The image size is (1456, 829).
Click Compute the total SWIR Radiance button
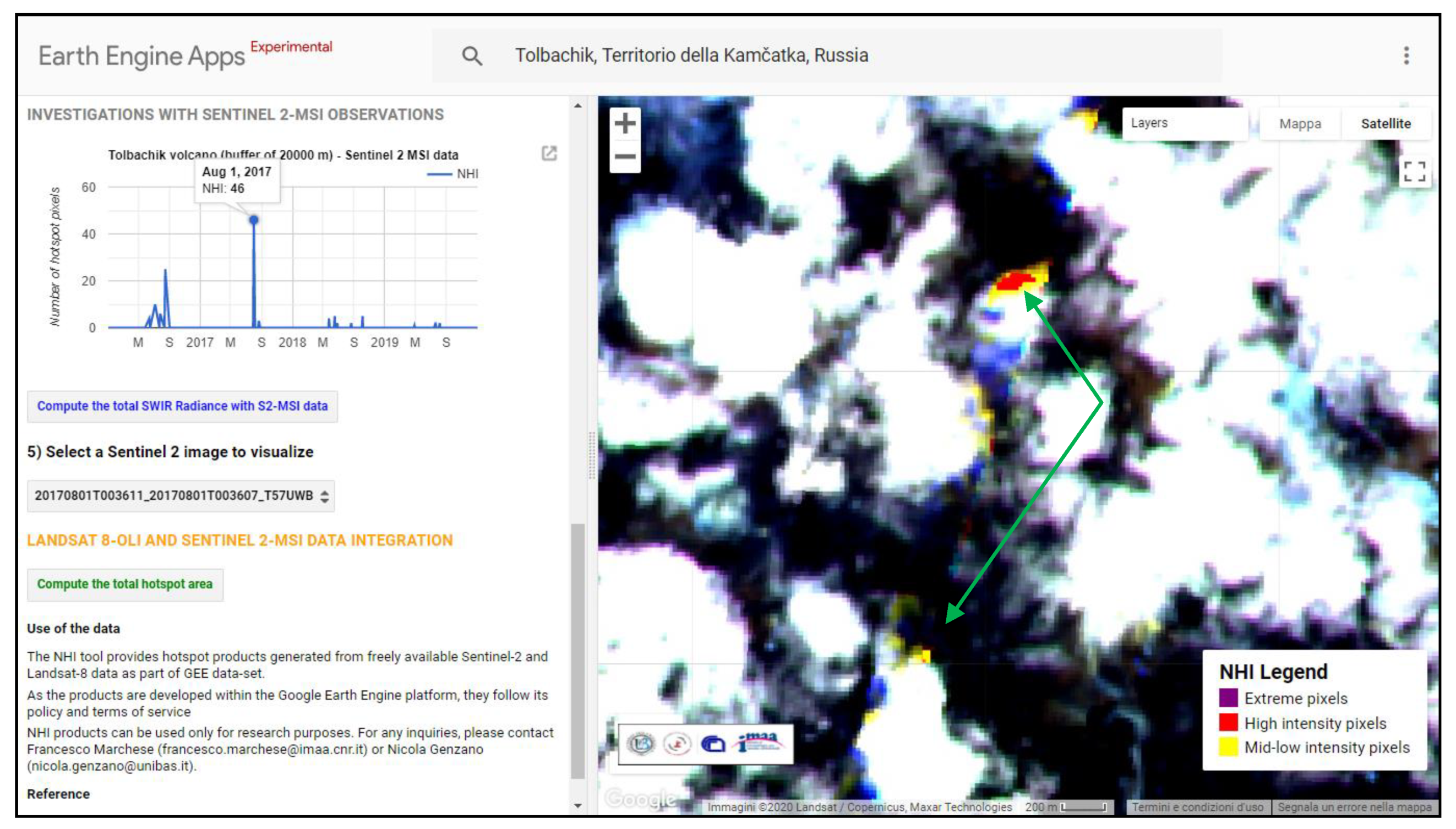tap(182, 406)
